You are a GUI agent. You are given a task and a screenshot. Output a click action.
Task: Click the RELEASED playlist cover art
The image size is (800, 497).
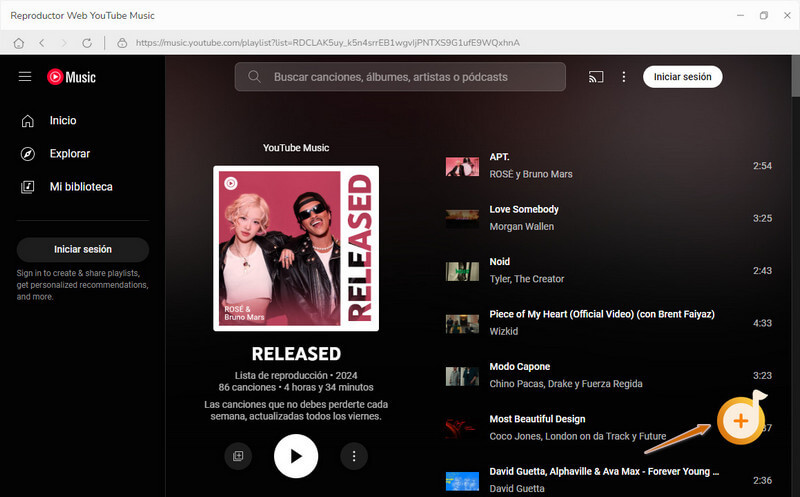[296, 248]
